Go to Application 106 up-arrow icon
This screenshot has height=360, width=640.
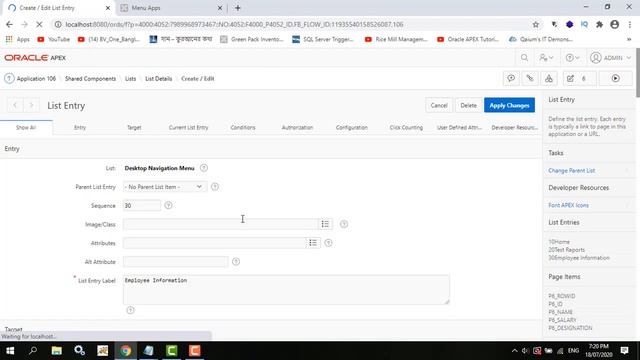point(9,78)
